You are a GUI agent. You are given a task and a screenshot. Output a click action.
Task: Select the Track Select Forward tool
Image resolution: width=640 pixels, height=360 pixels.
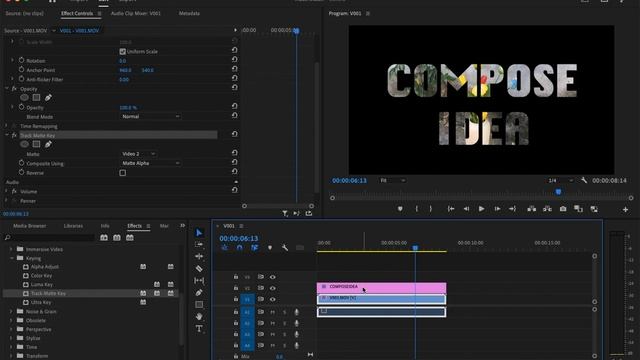click(x=199, y=244)
